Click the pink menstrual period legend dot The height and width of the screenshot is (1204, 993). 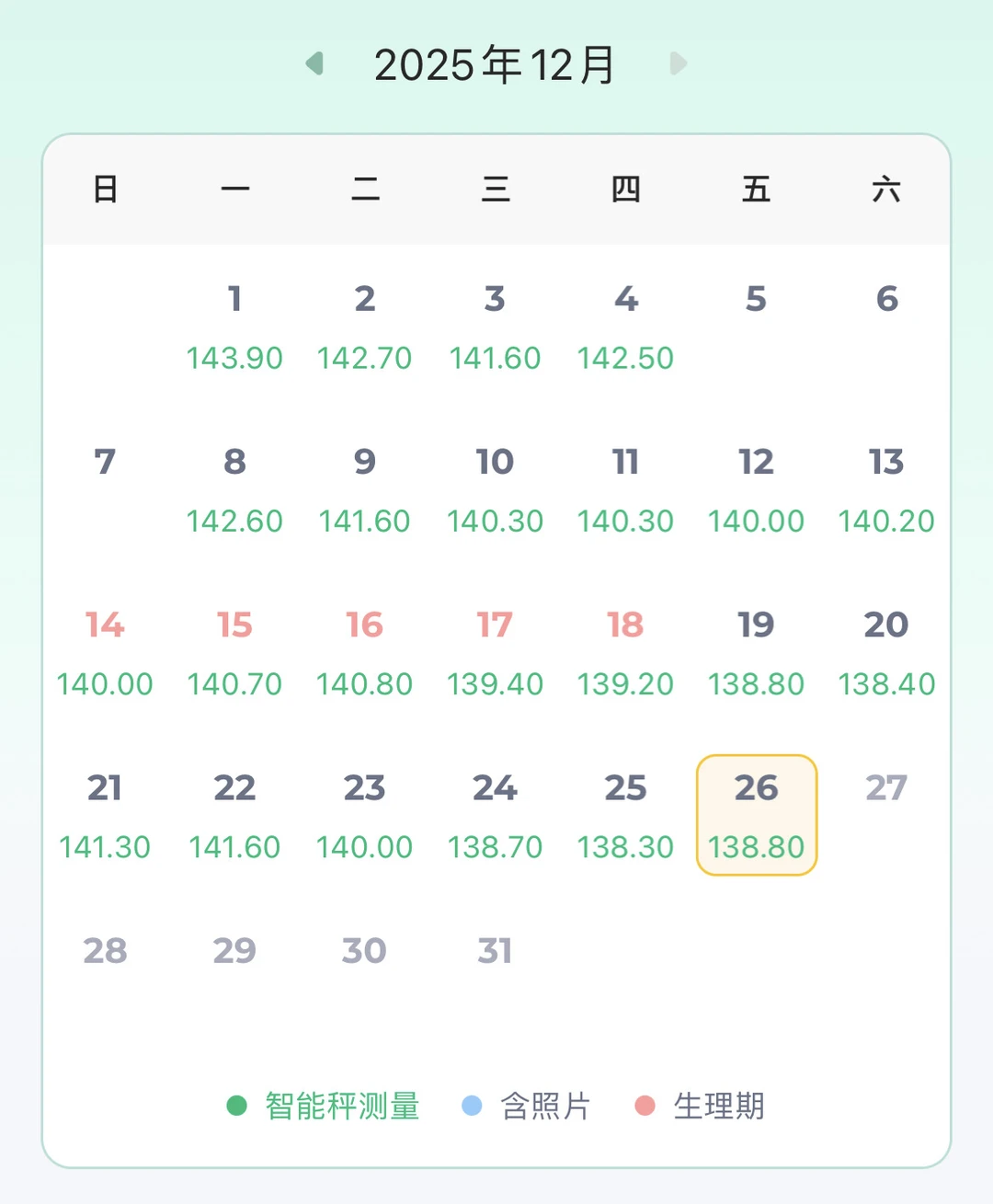tap(645, 1106)
